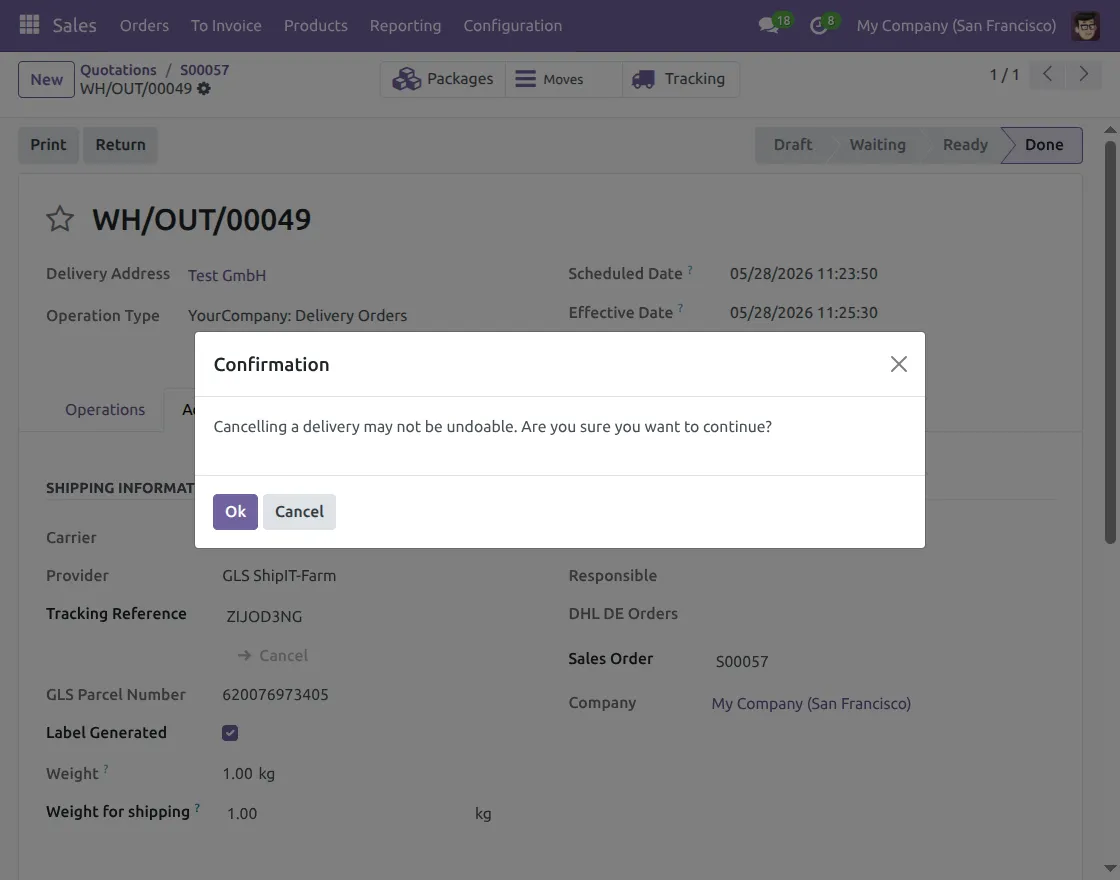
Task: Open the Test GmbH delivery address link
Action: [x=227, y=276]
